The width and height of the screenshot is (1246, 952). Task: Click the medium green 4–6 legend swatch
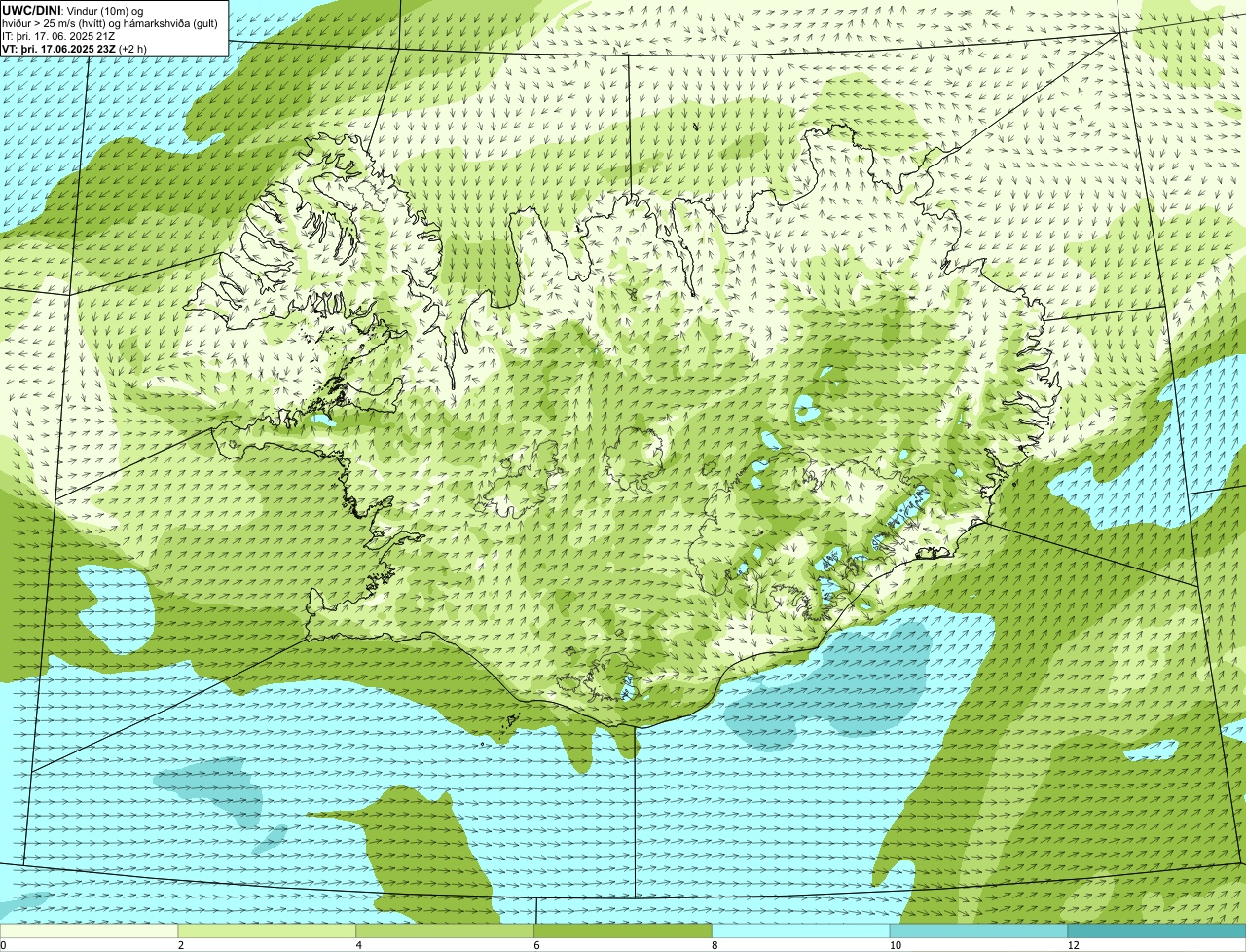[x=445, y=932]
